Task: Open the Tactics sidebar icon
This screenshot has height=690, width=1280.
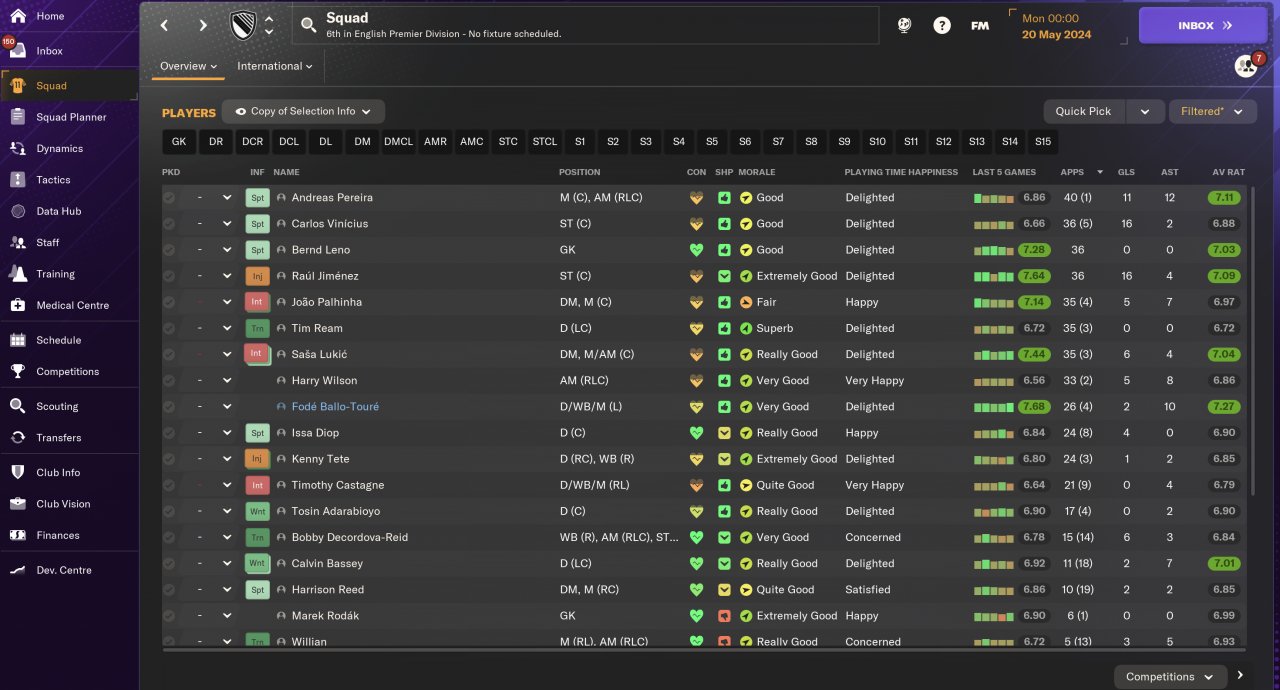Action: [x=18, y=180]
